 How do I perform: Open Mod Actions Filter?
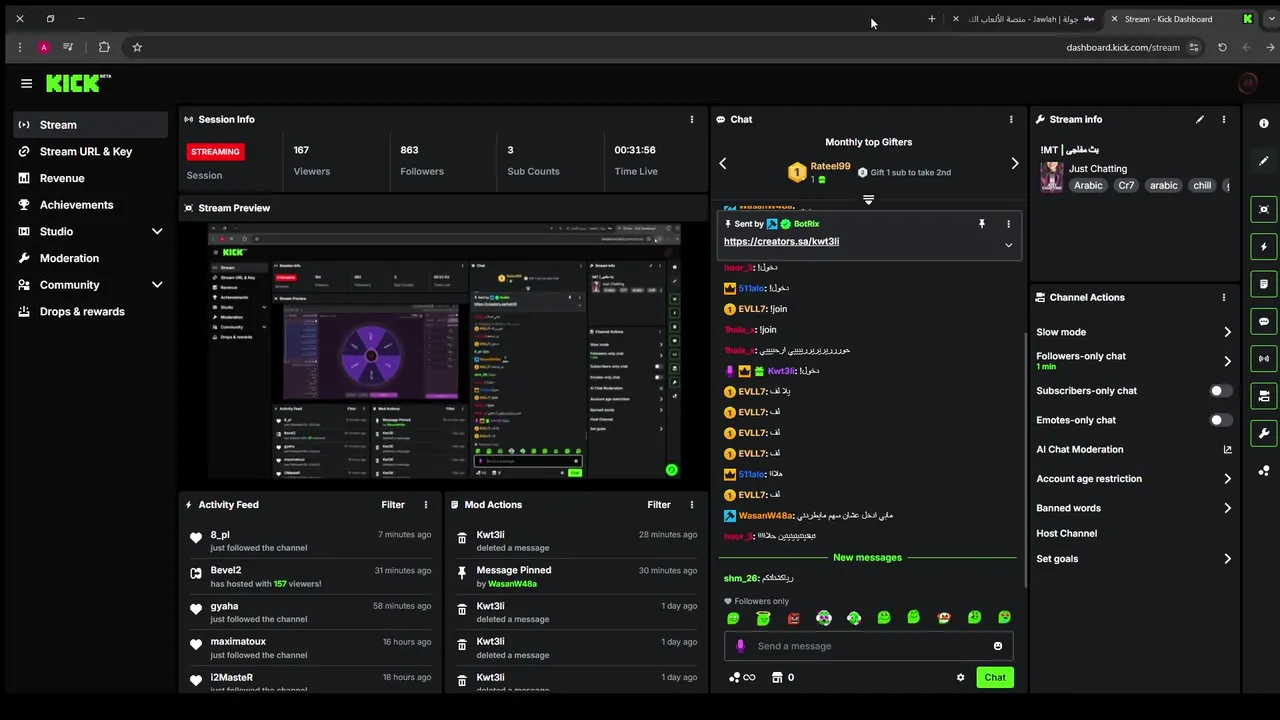click(659, 505)
